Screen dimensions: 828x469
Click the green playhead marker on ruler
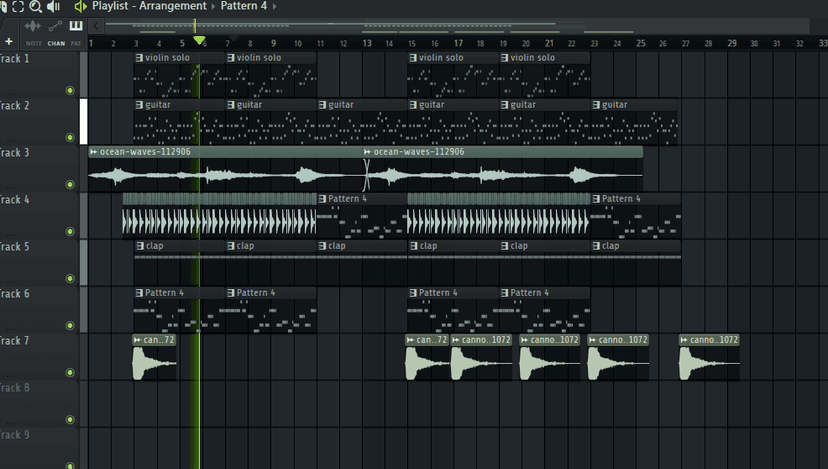point(199,41)
